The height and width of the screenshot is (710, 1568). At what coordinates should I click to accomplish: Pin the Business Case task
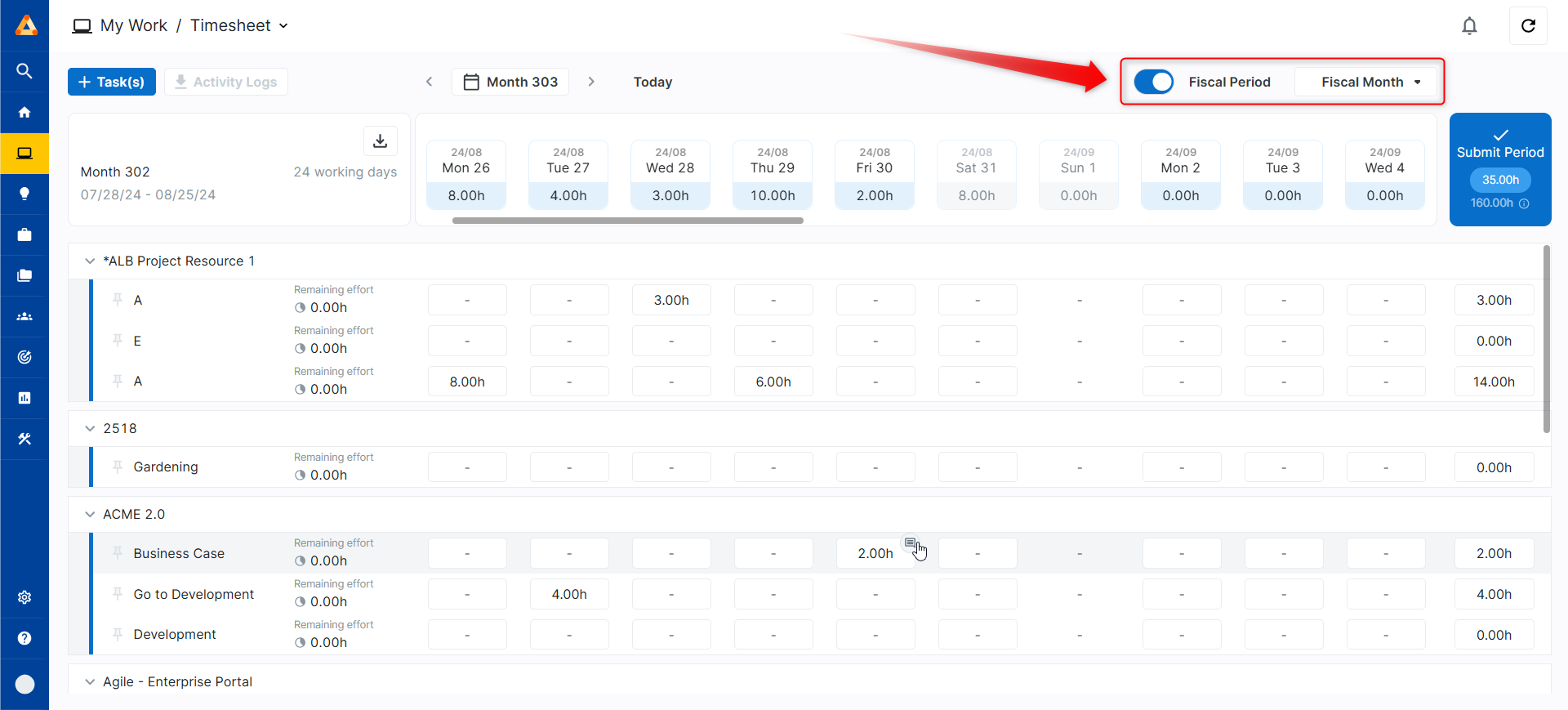point(118,553)
